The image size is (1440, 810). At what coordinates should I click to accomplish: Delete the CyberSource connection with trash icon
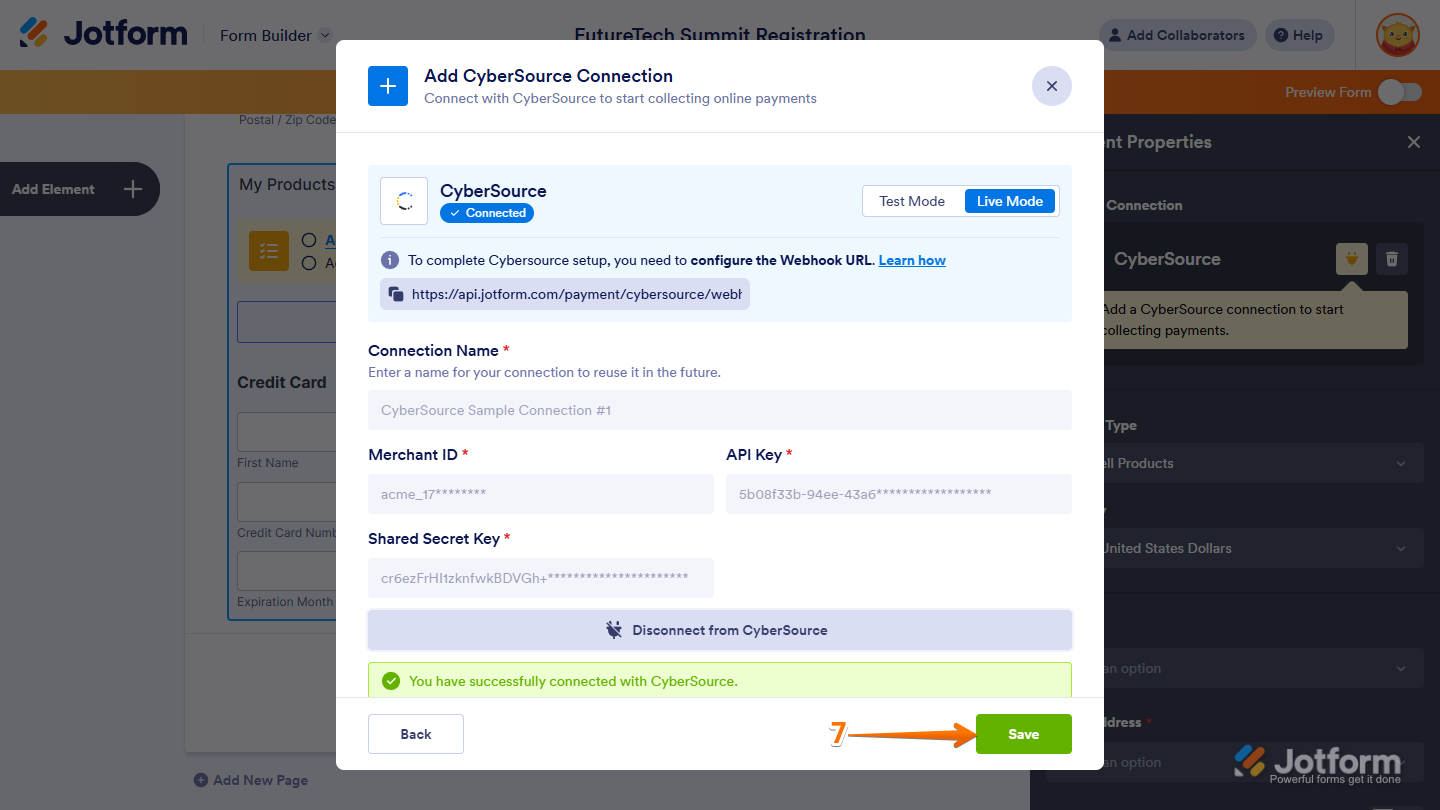point(1392,259)
